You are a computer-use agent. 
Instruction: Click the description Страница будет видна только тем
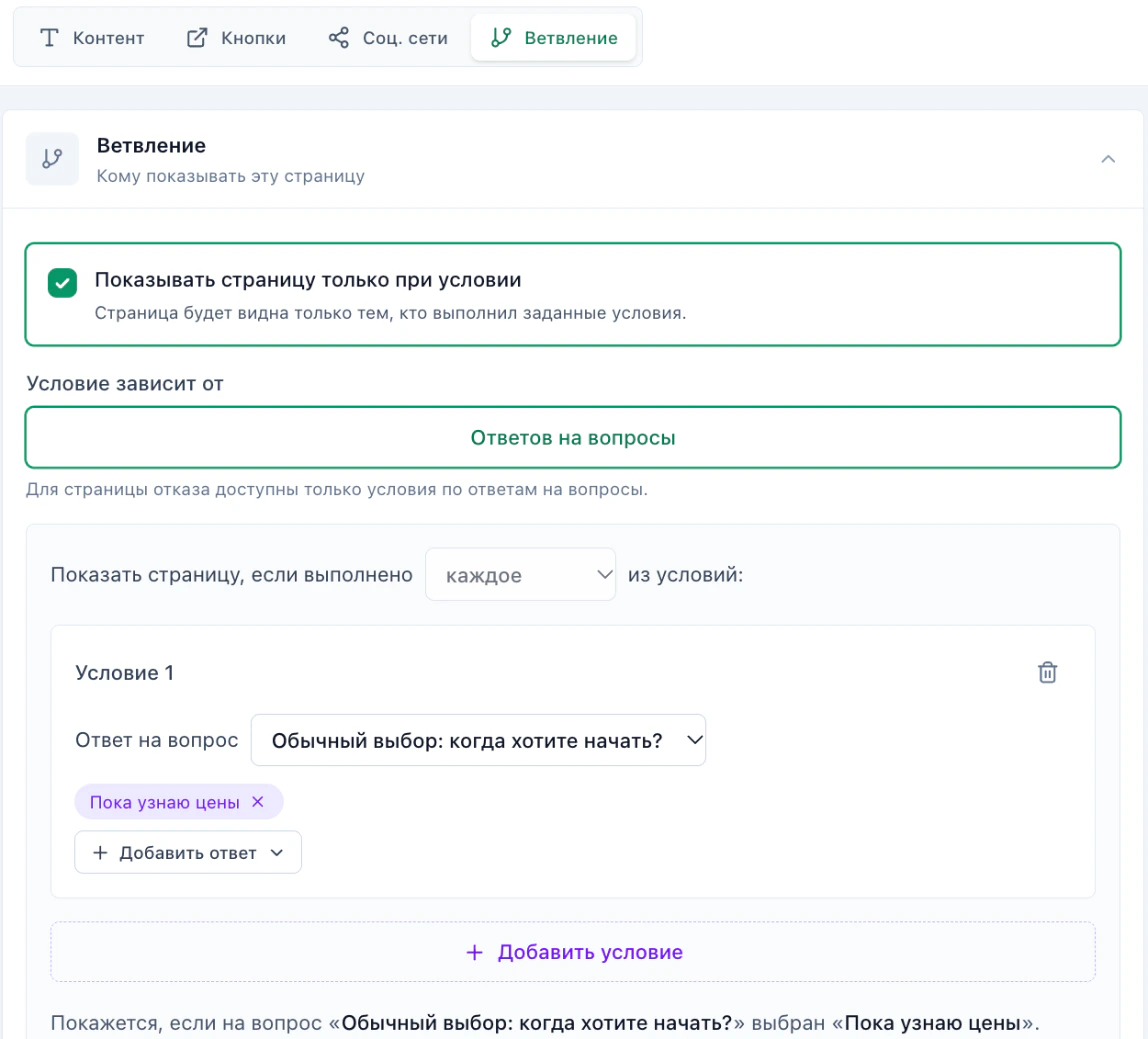coord(390,313)
